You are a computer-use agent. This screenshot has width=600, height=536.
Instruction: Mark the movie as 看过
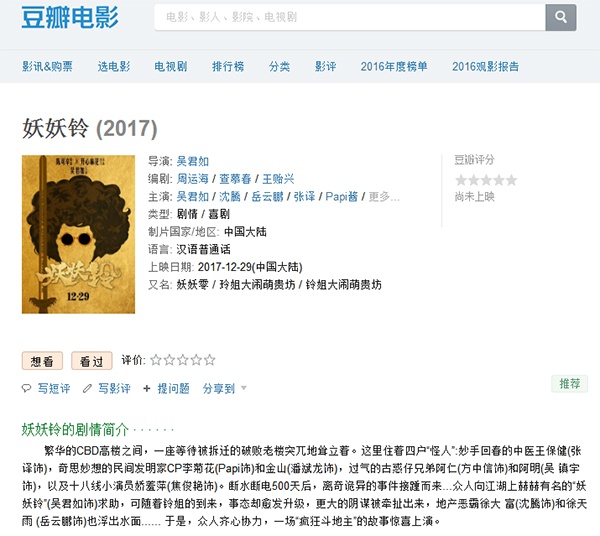[92, 361]
